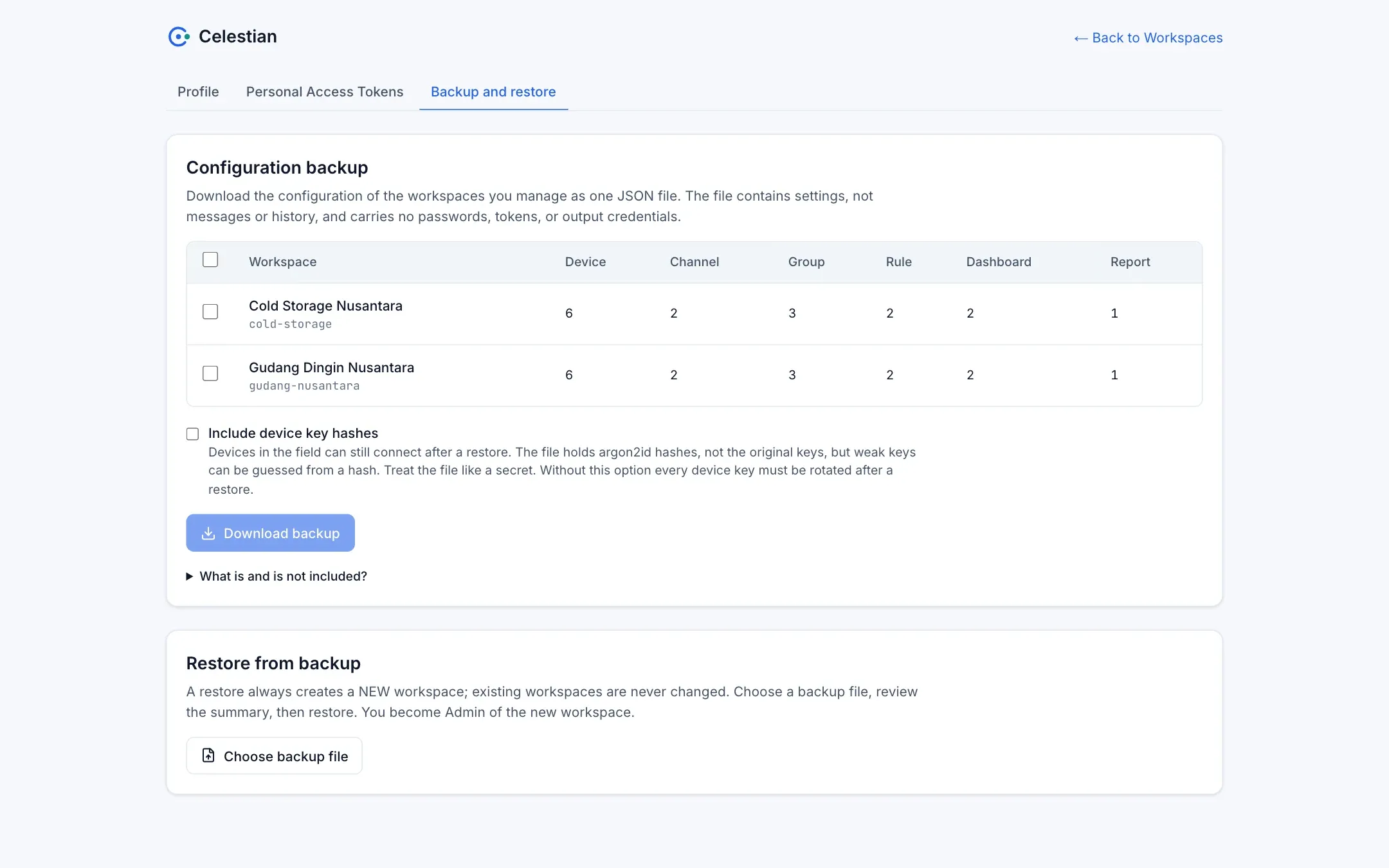Expand 'What is and is not included?' details
Image resolution: width=1389 pixels, height=868 pixels.
[x=277, y=576]
